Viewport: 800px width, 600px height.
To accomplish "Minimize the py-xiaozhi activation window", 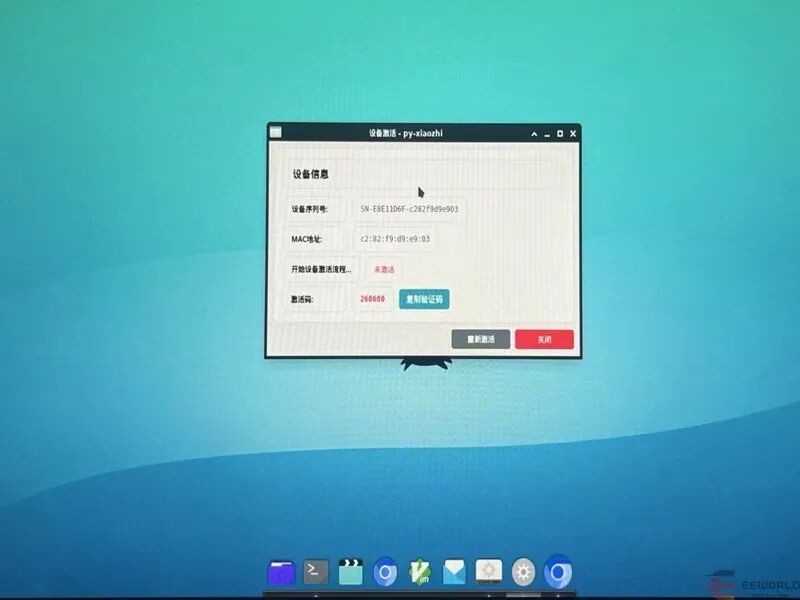I will pos(547,134).
